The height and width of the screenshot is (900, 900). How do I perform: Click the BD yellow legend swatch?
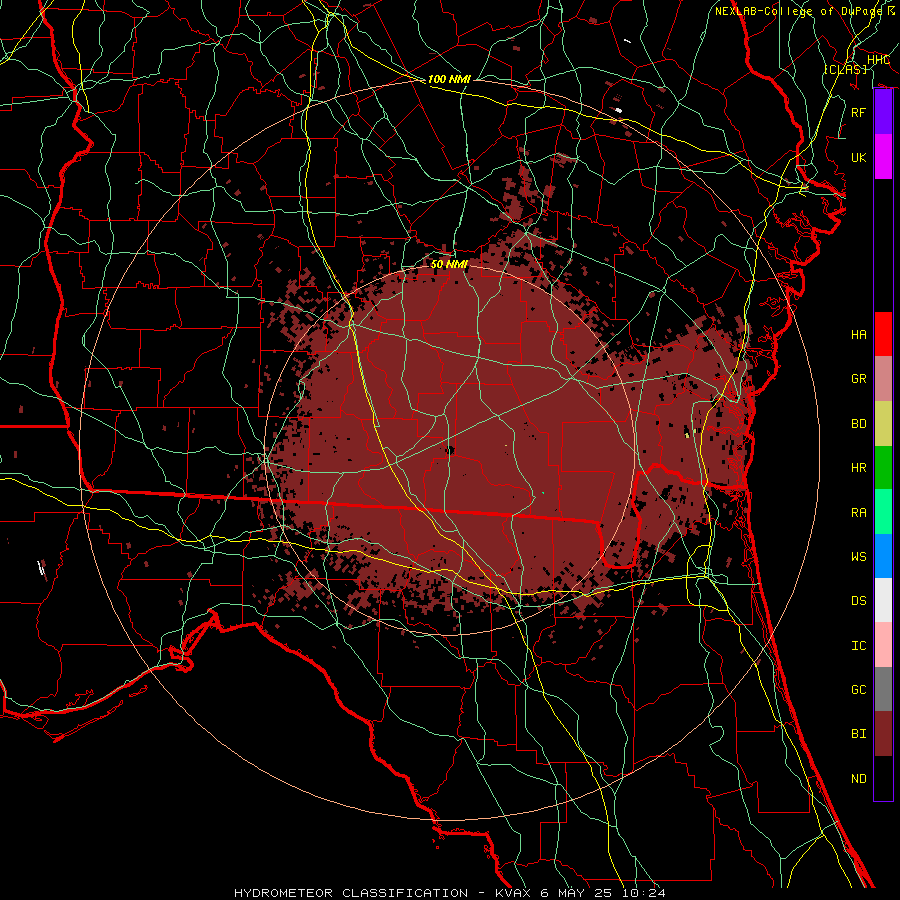[x=883, y=424]
